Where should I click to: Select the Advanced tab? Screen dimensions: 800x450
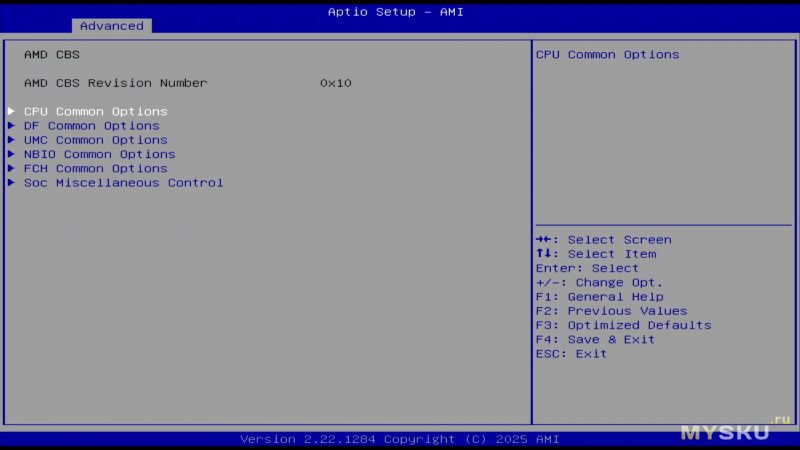pyautogui.click(x=112, y=26)
